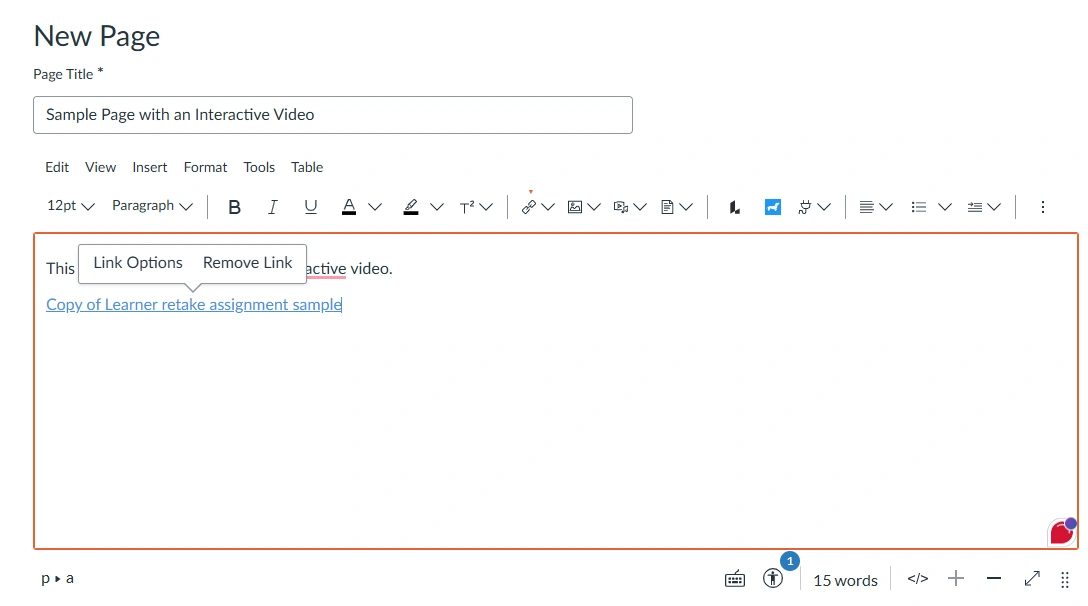Click the insert document icon

[667, 207]
